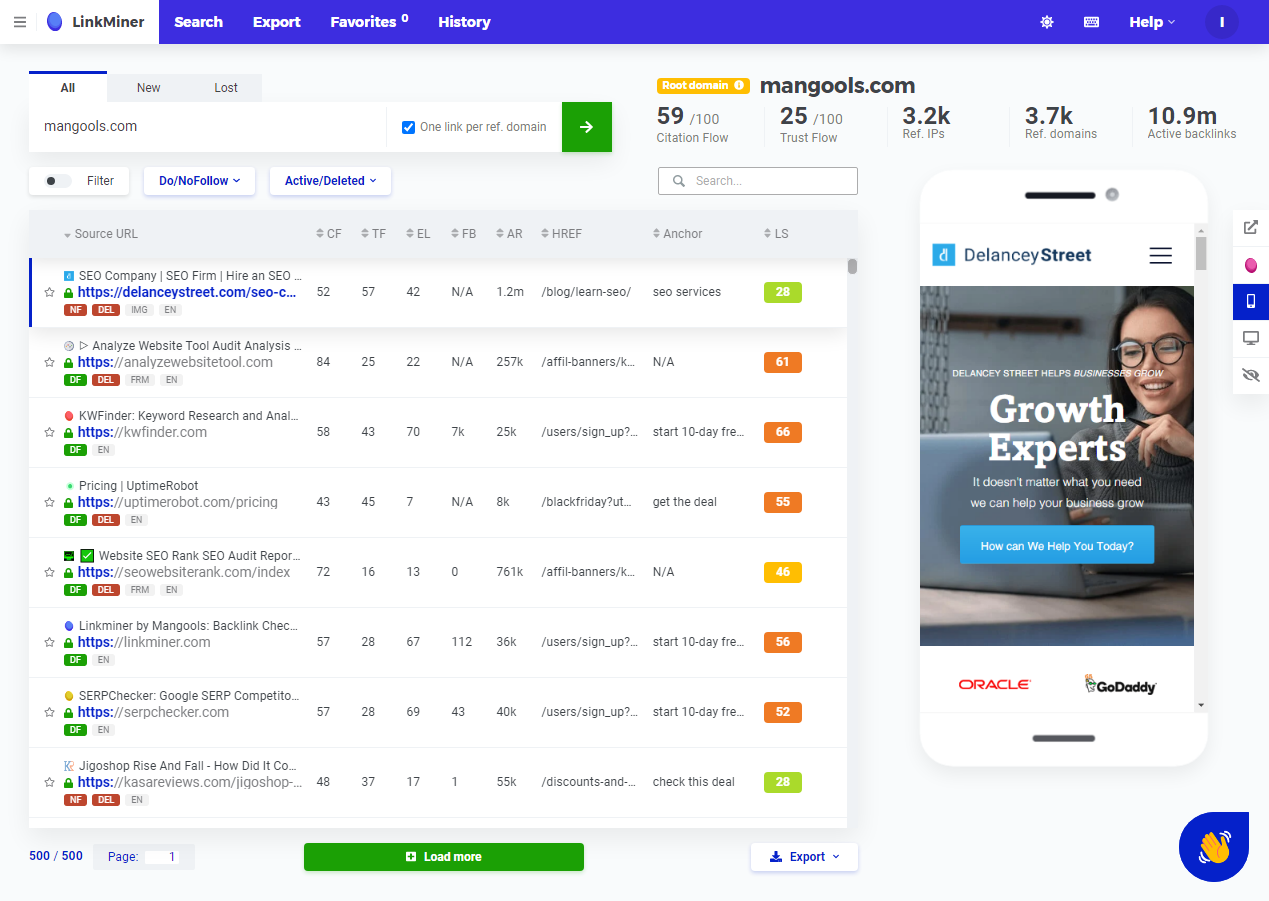This screenshot has width=1269, height=901.
Task: Toggle dark mode sun icon
Action: pos(1047,22)
